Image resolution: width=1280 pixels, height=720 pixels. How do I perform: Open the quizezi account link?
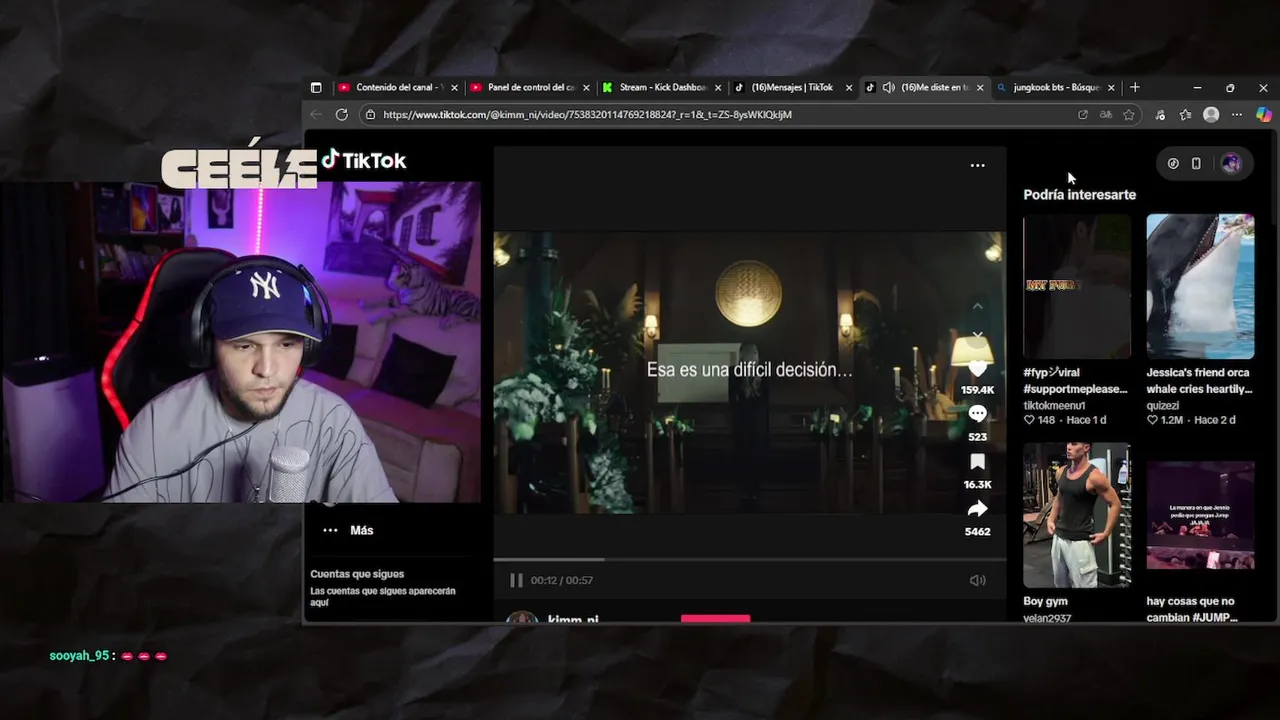[x=1163, y=406]
